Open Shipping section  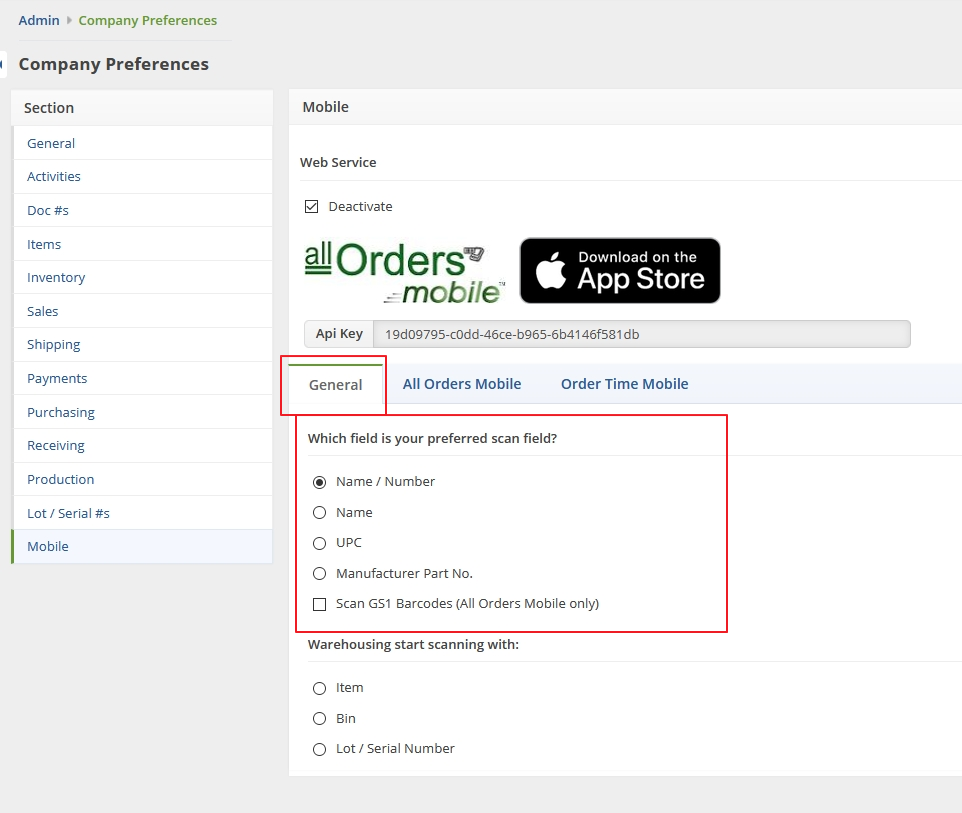142,345
